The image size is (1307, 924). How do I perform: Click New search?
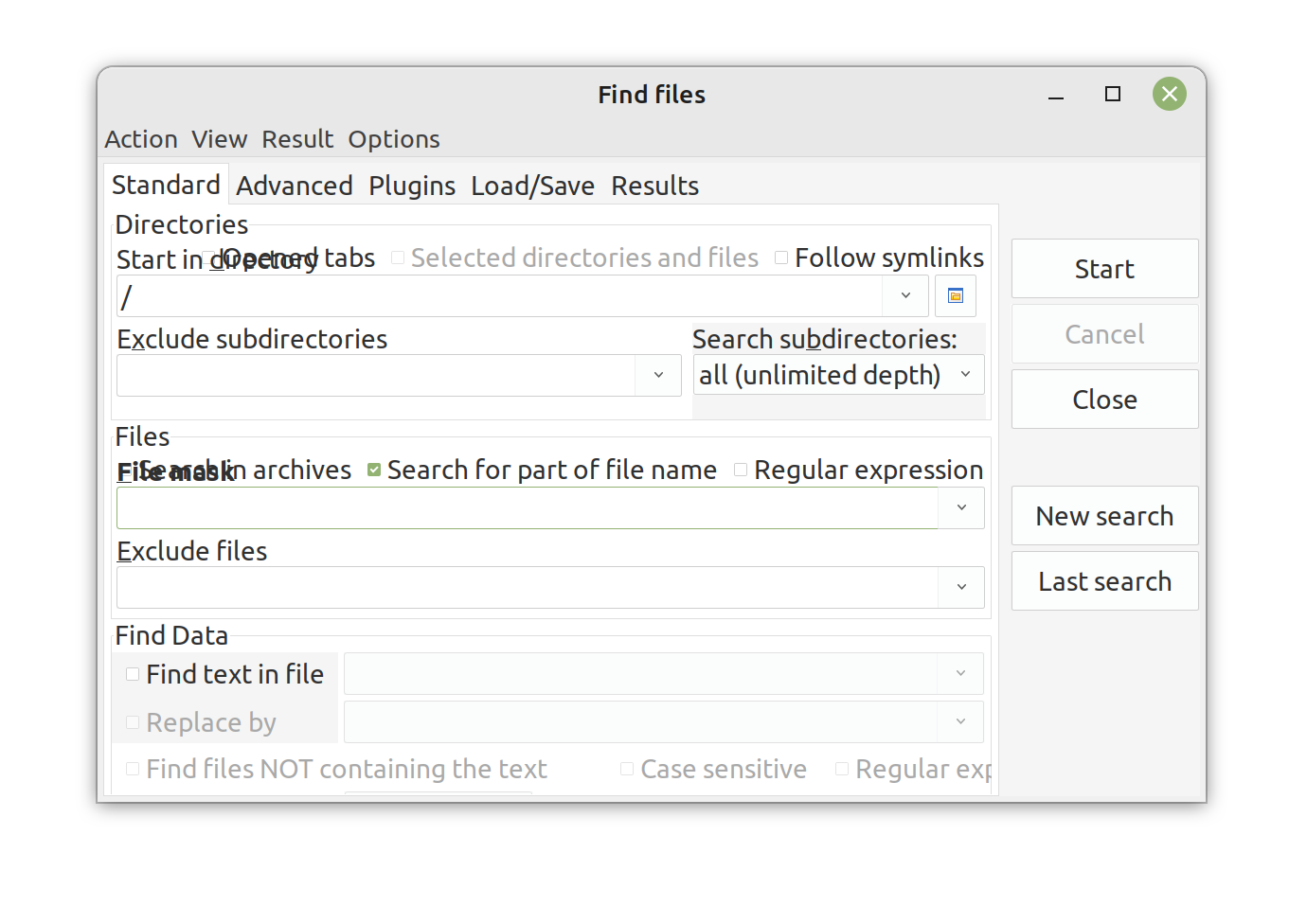point(1104,515)
